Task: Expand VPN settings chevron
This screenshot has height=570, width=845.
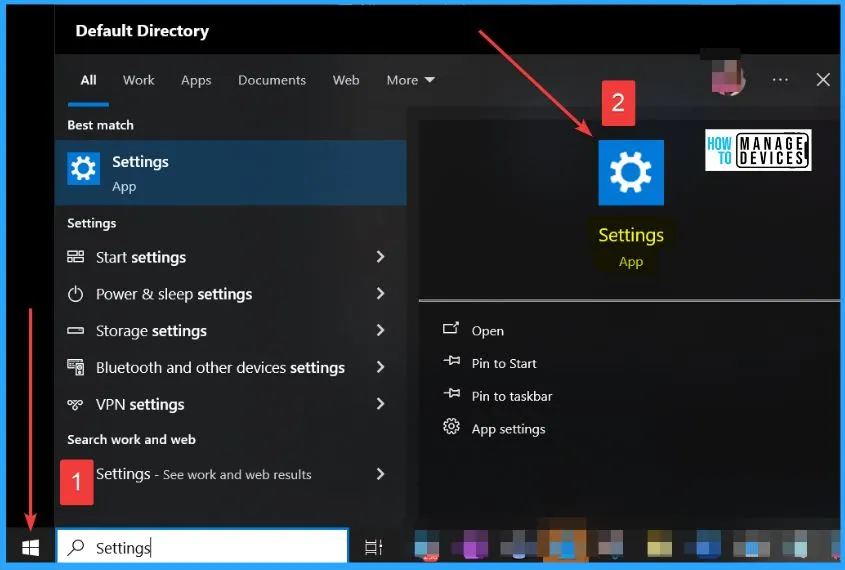Action: pyautogui.click(x=380, y=404)
